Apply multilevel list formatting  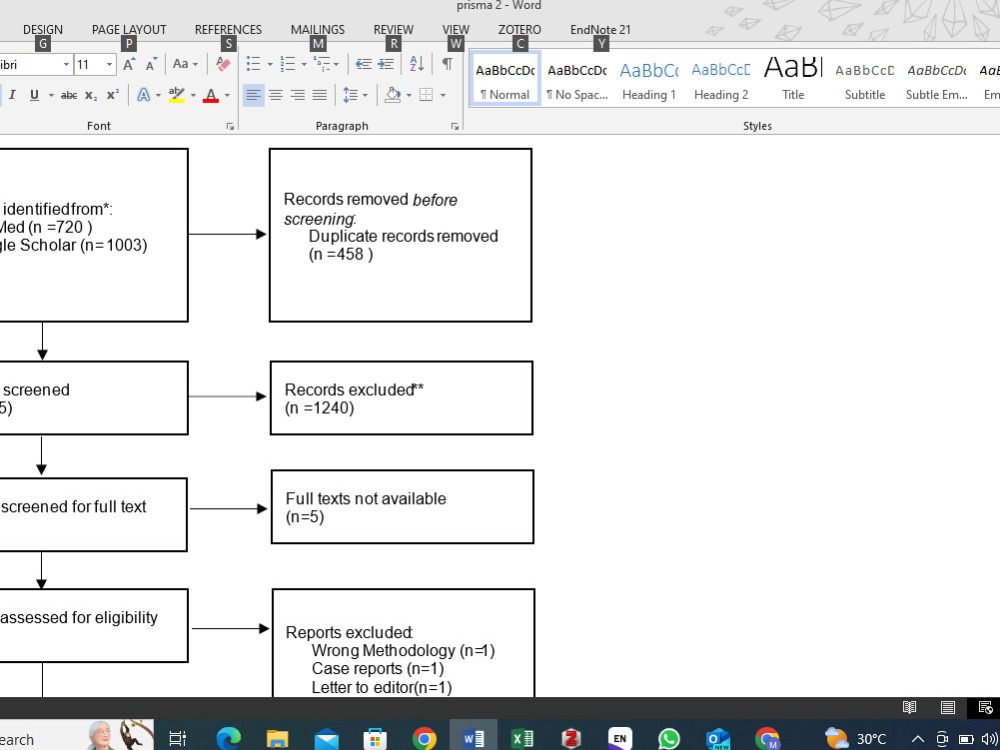[x=321, y=64]
